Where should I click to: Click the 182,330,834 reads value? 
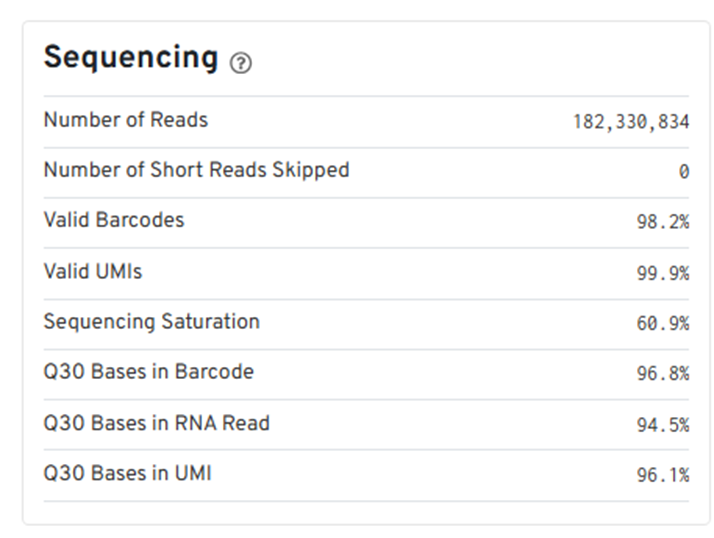[x=630, y=122]
